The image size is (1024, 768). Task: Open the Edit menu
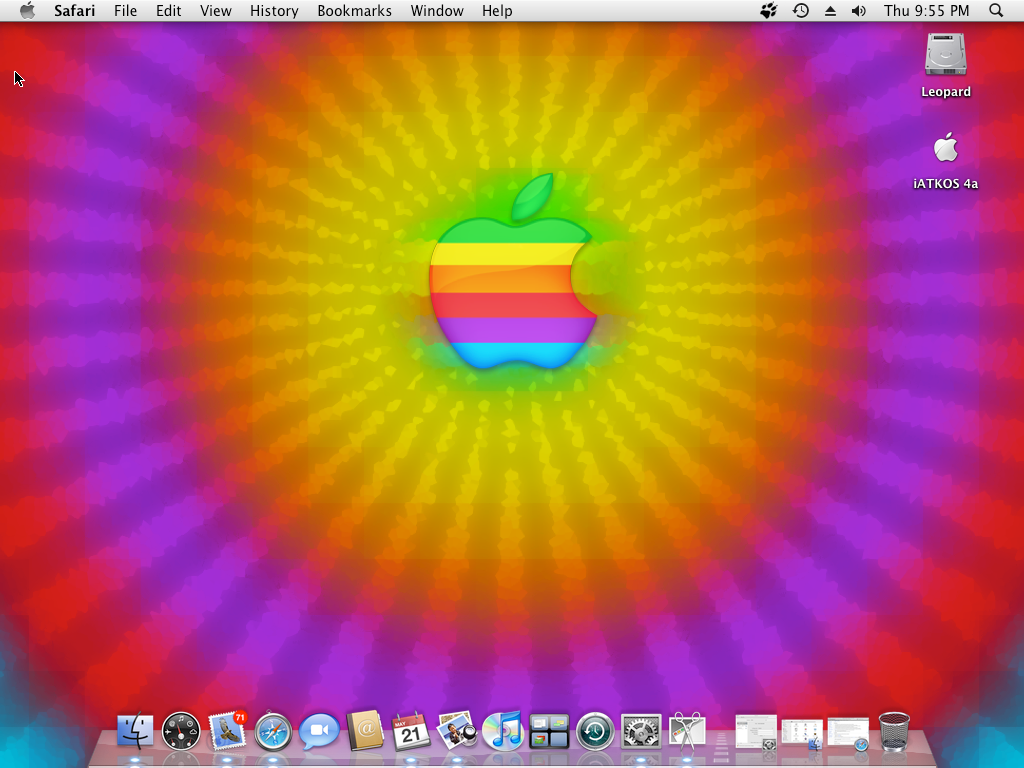tap(168, 11)
